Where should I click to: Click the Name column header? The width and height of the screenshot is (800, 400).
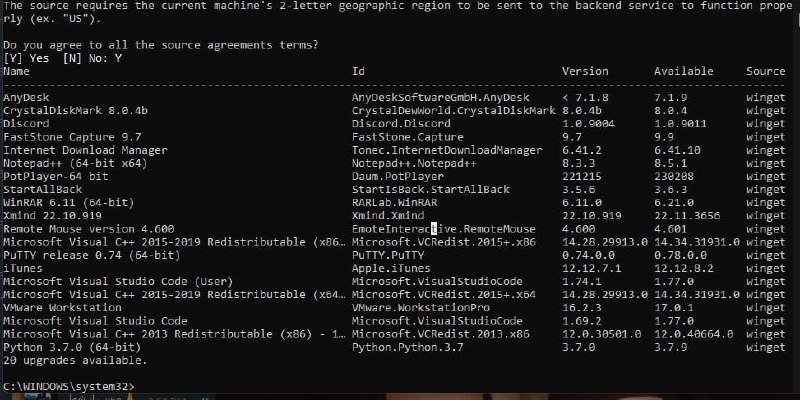pyautogui.click(x=16, y=71)
